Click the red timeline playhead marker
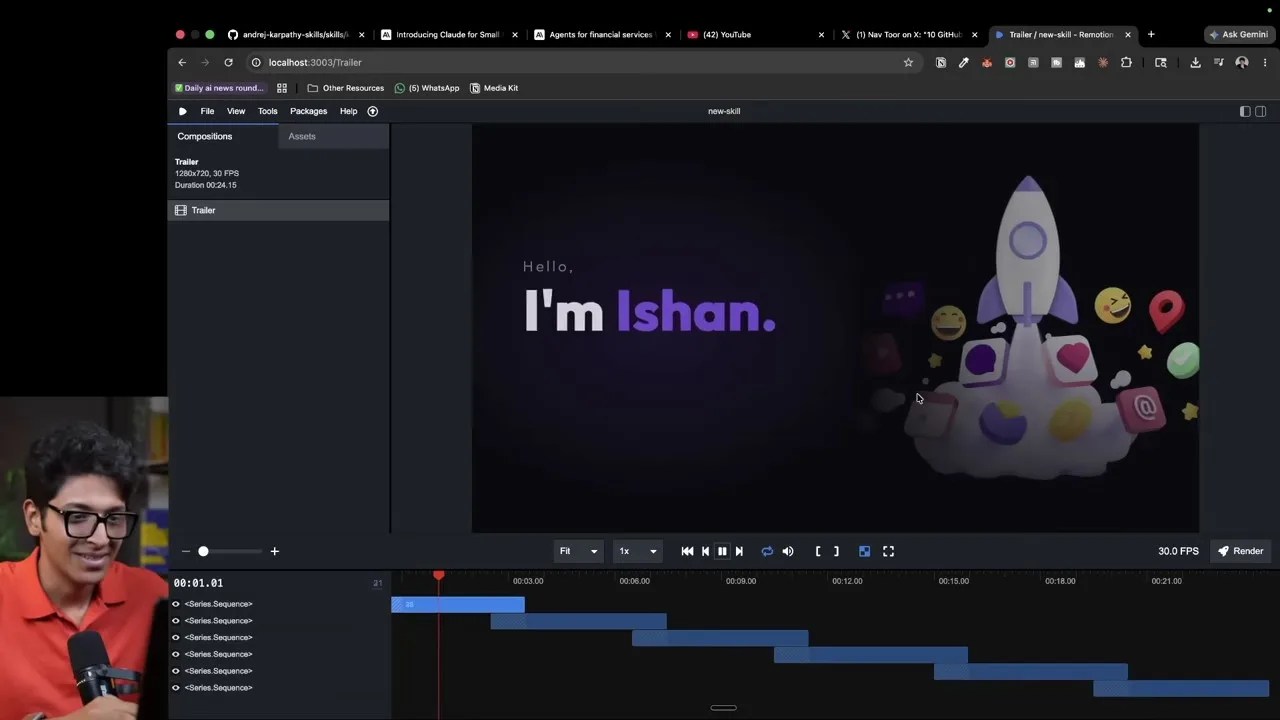1280x720 pixels. point(438,576)
